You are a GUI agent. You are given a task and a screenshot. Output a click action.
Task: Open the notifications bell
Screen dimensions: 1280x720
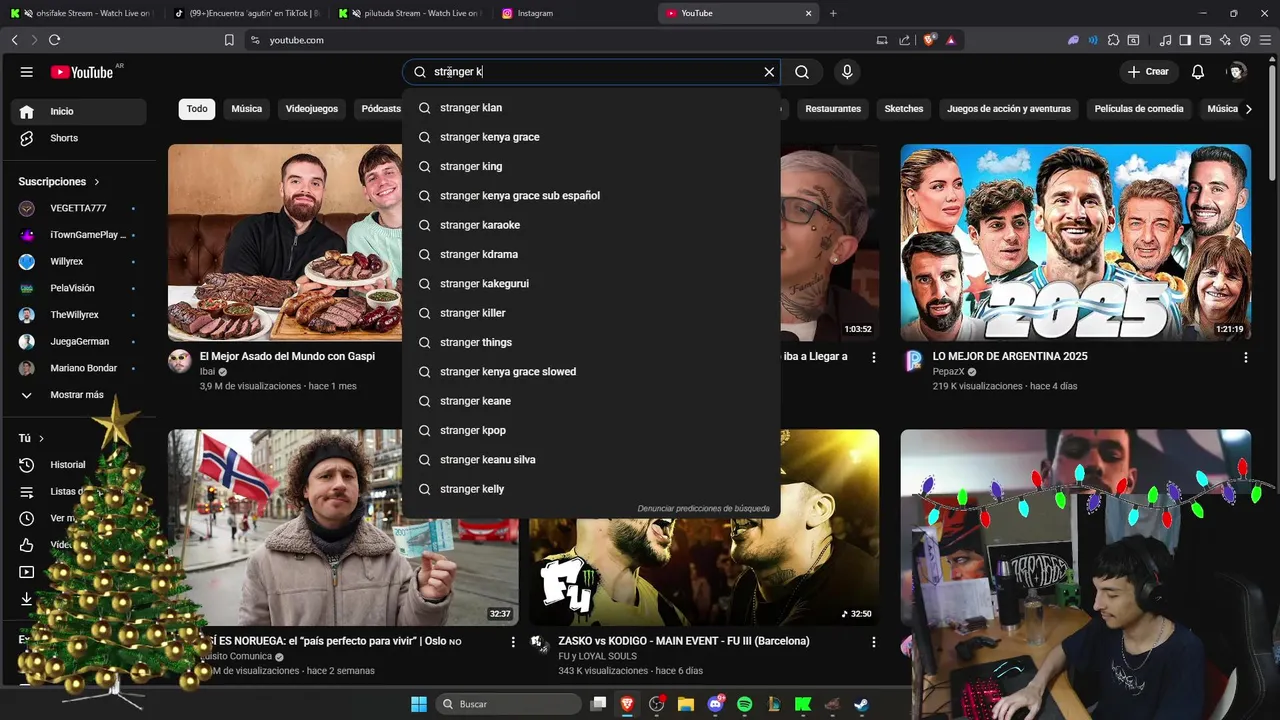1198,72
